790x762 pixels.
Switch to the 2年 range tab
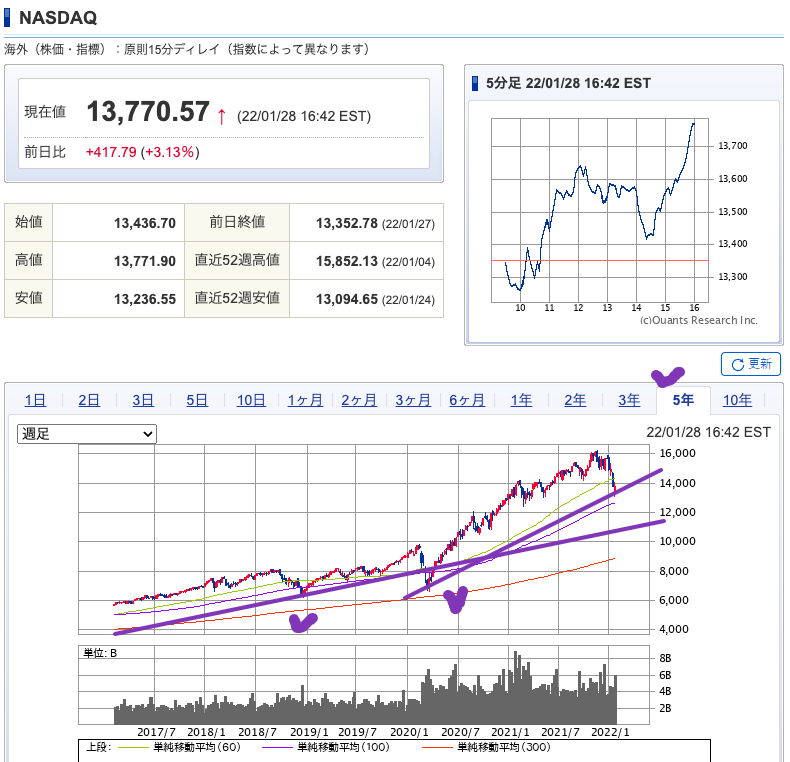575,400
